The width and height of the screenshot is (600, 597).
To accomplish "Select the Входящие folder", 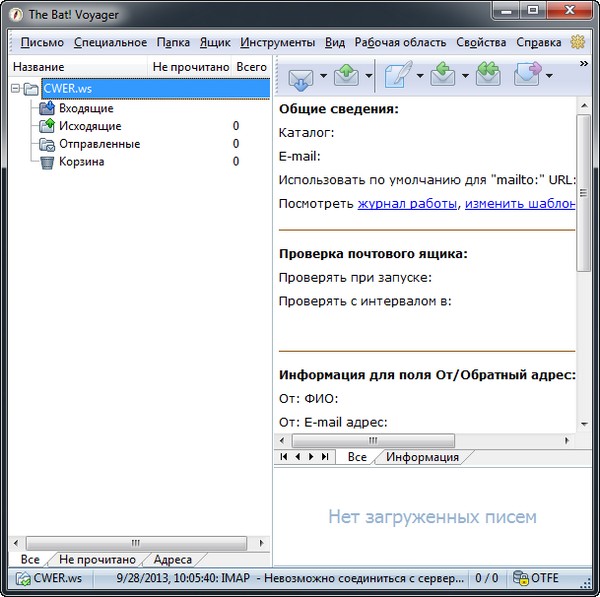I will [x=85, y=108].
